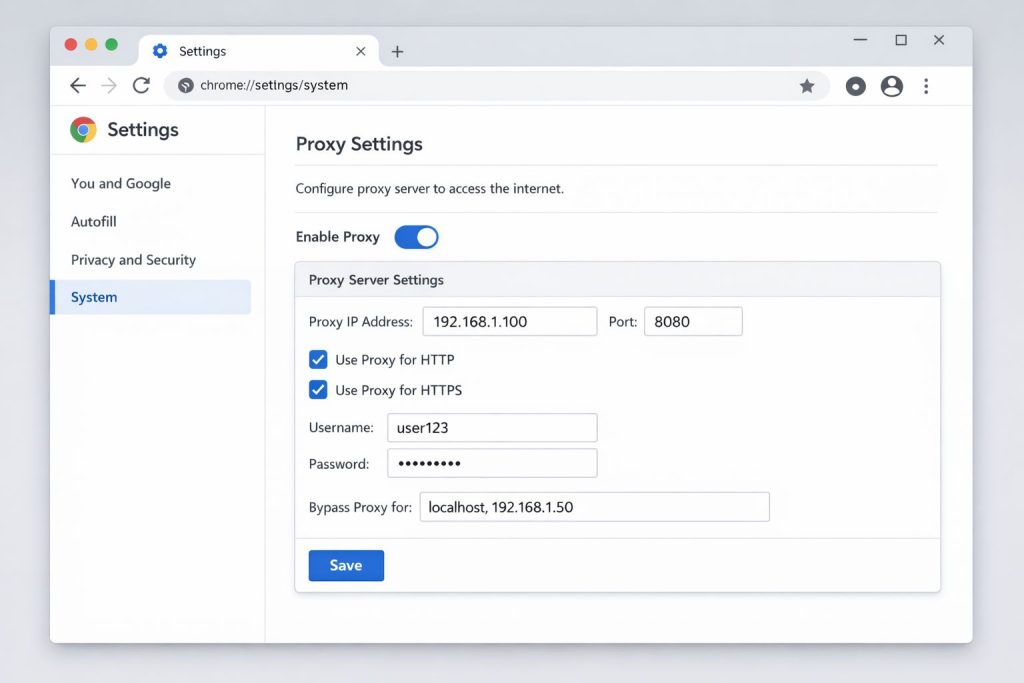Select the Settings tab

259,51
